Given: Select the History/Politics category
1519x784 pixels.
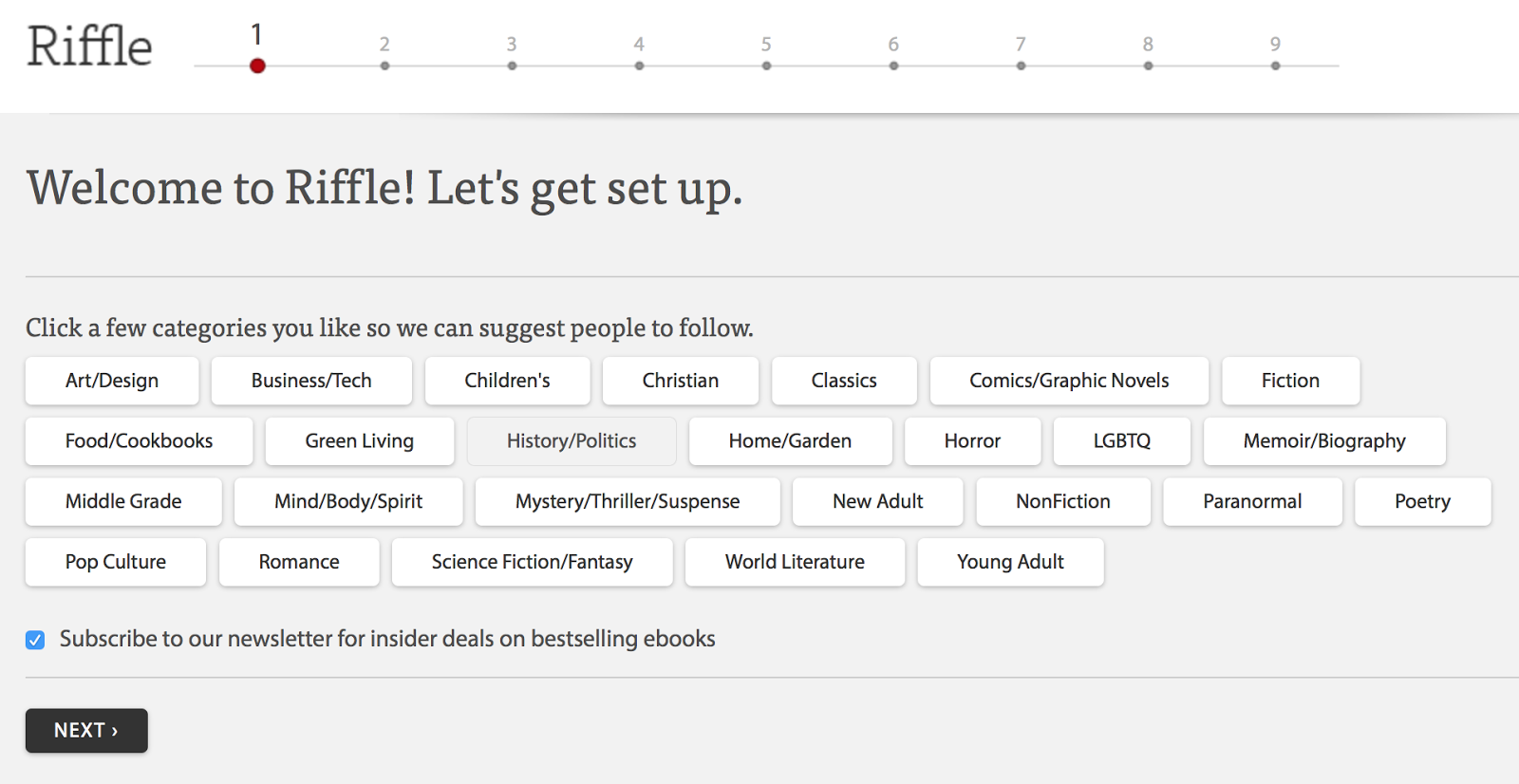Looking at the screenshot, I should pos(572,441).
